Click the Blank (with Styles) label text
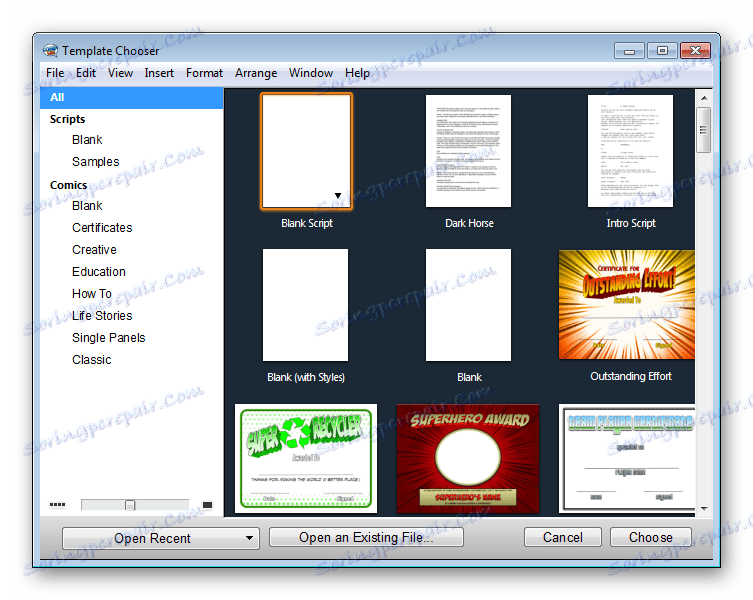The image size is (753, 600). (x=306, y=378)
